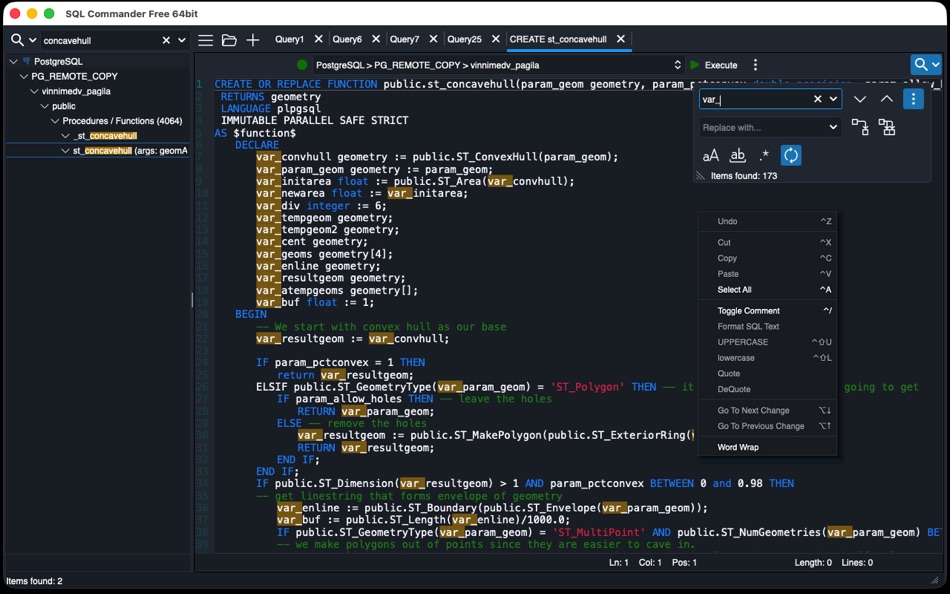Screen dimensions: 950x594
Task: Choose Quote in the context menu
Action: click(x=767, y=373)
